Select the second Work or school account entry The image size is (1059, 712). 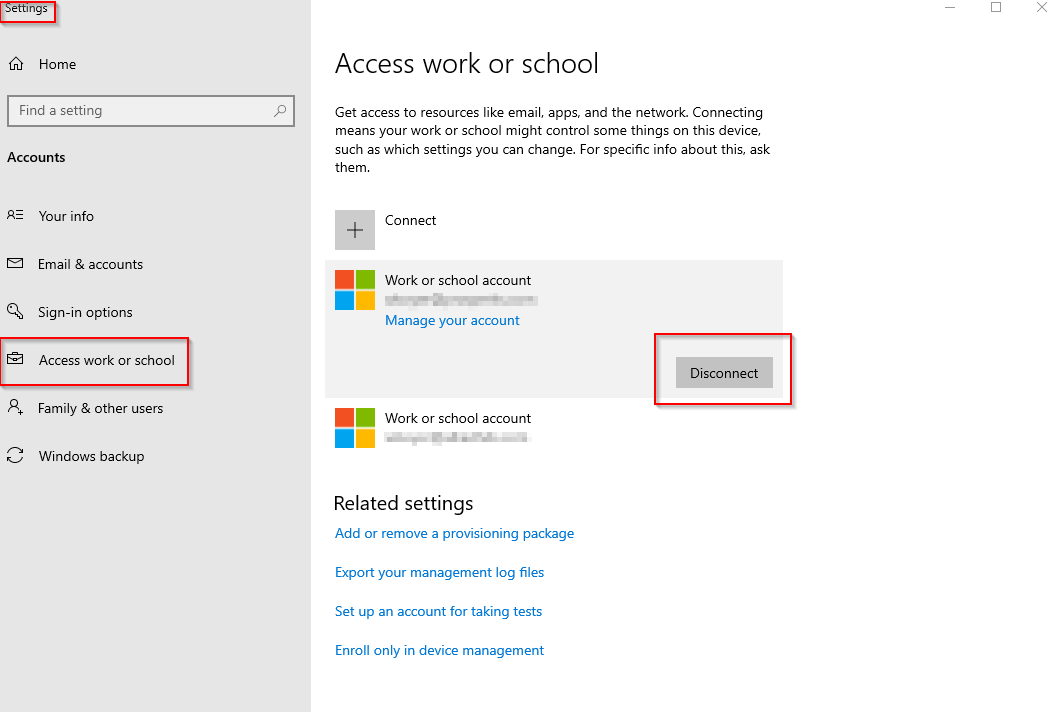click(554, 428)
